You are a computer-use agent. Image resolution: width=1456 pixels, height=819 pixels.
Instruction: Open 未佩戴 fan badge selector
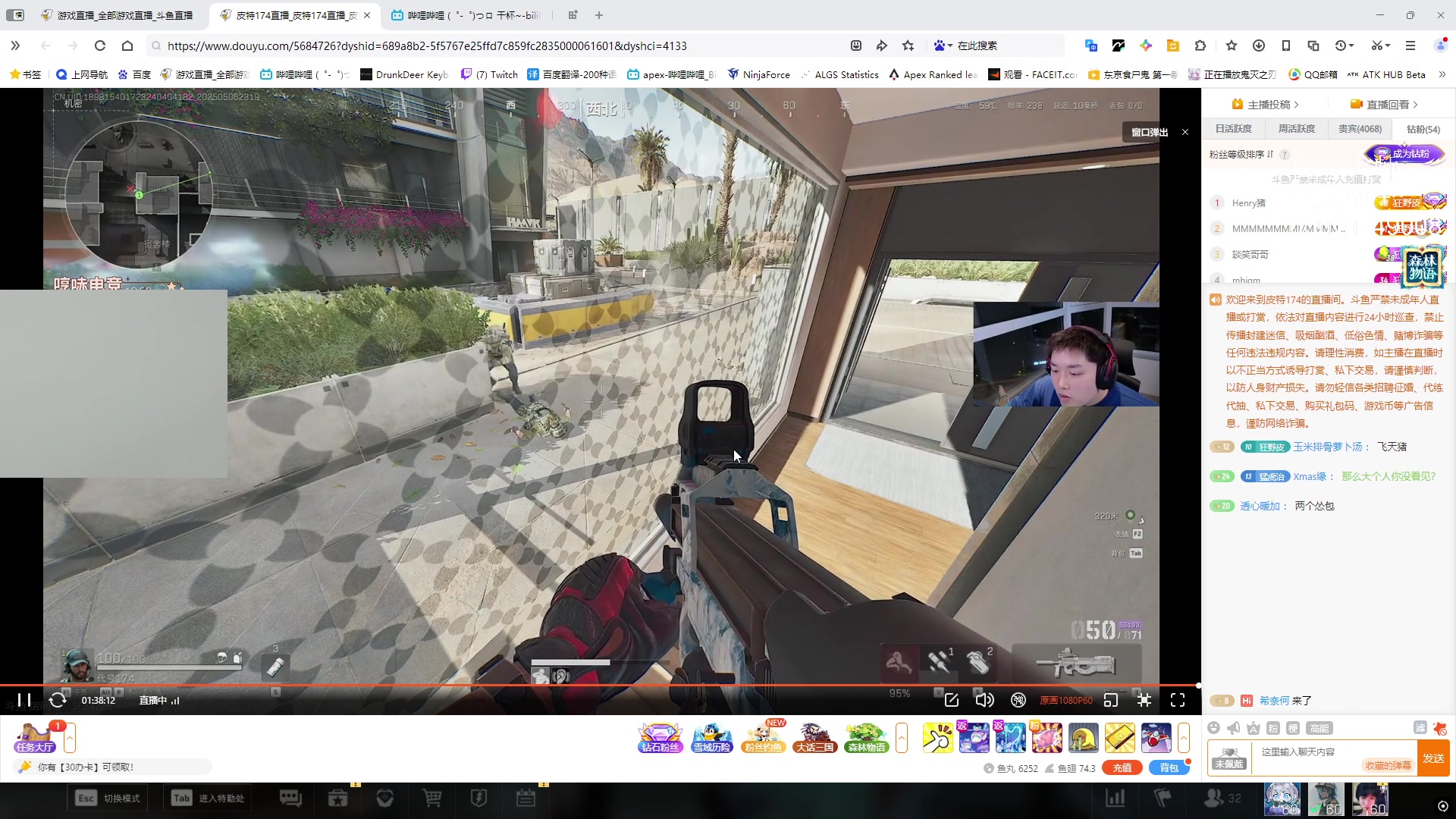[1229, 758]
